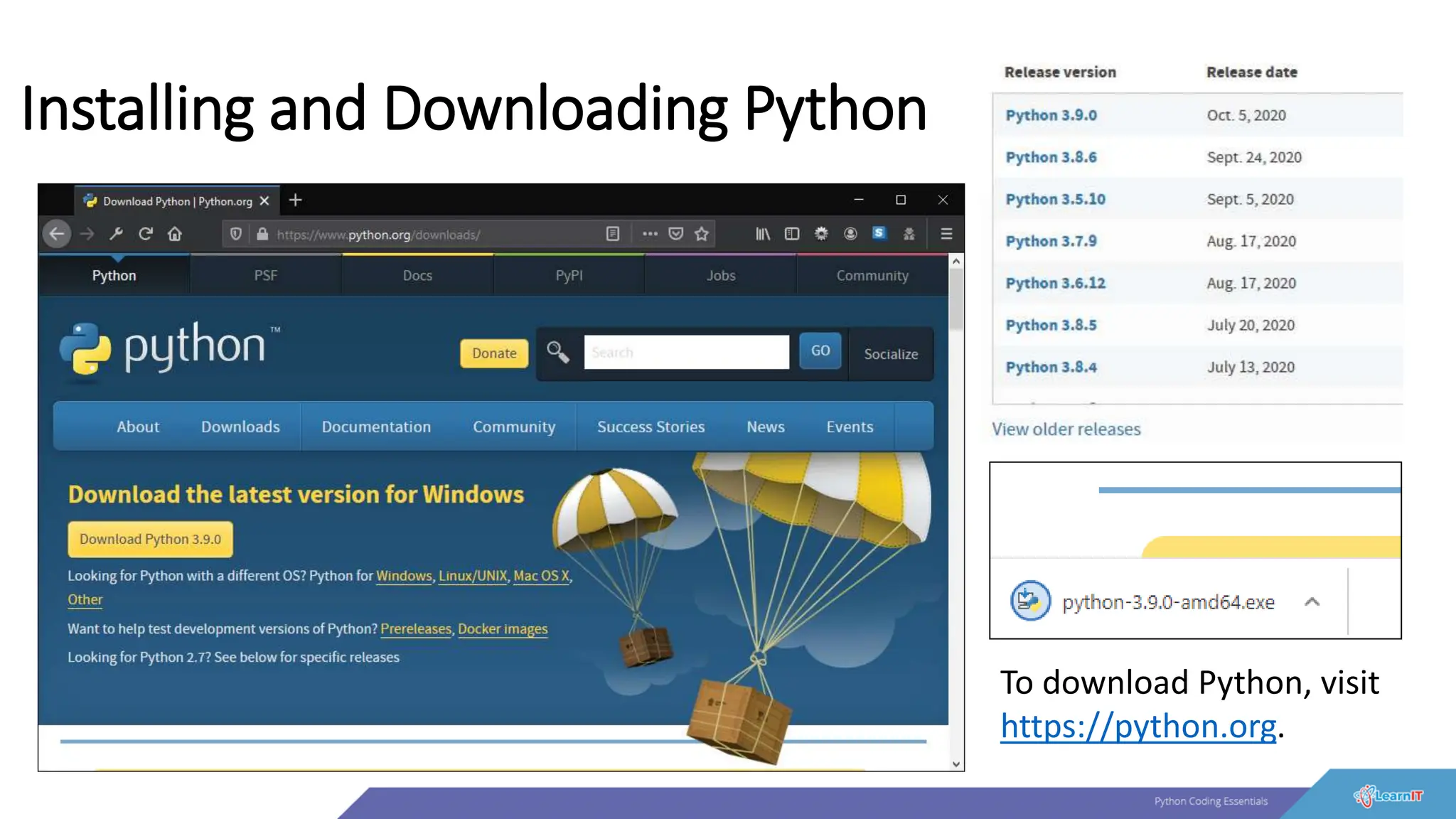The width and height of the screenshot is (1456, 819).
Task: Go to the browser home page icon
Action: 175,234
